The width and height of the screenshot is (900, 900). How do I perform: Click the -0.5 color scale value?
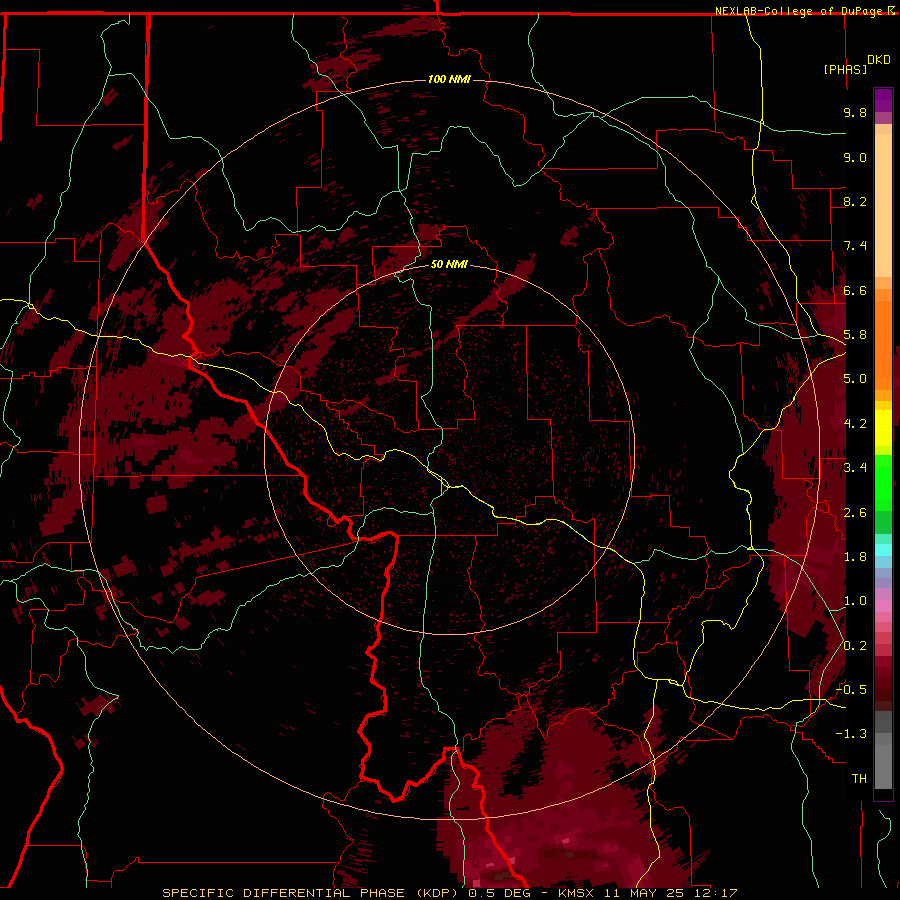[851, 690]
